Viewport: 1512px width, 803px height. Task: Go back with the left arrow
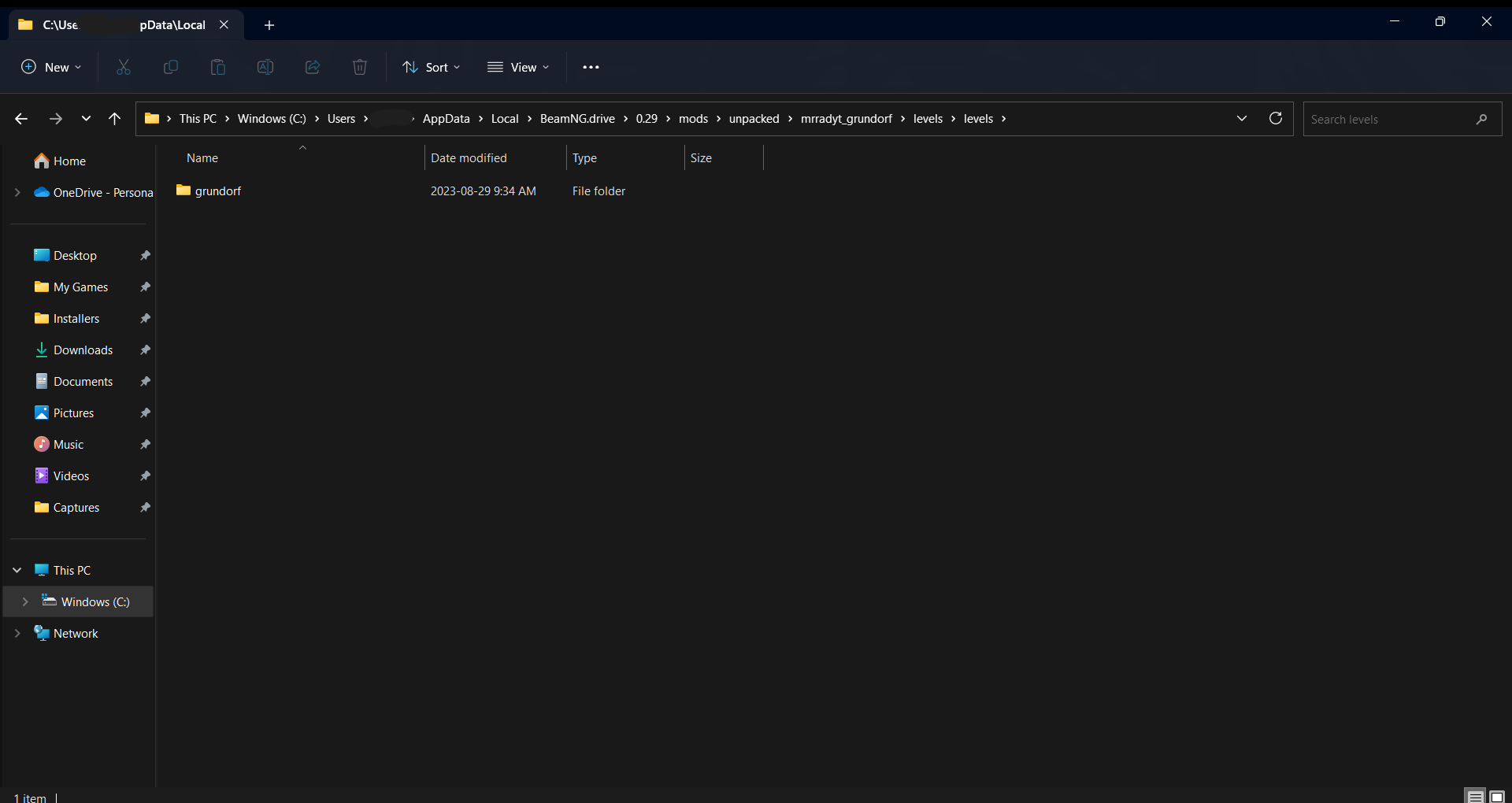[x=21, y=119]
